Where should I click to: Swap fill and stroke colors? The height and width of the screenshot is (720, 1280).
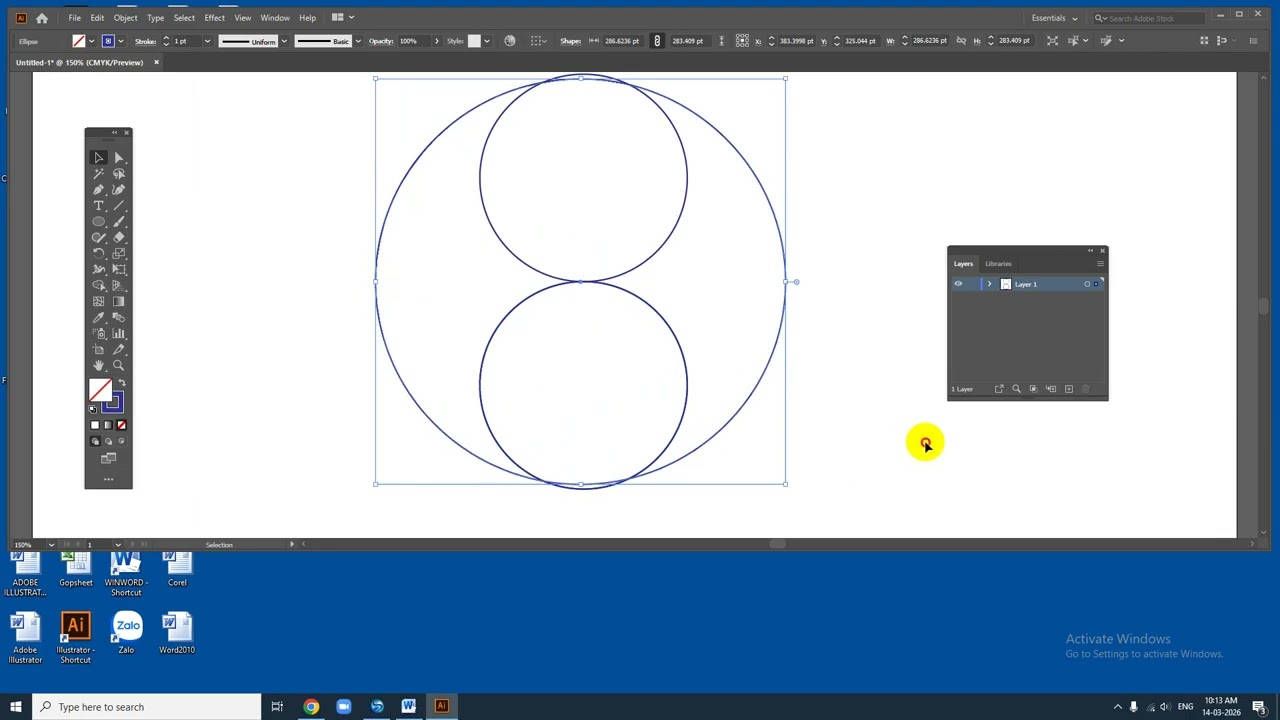click(x=121, y=384)
